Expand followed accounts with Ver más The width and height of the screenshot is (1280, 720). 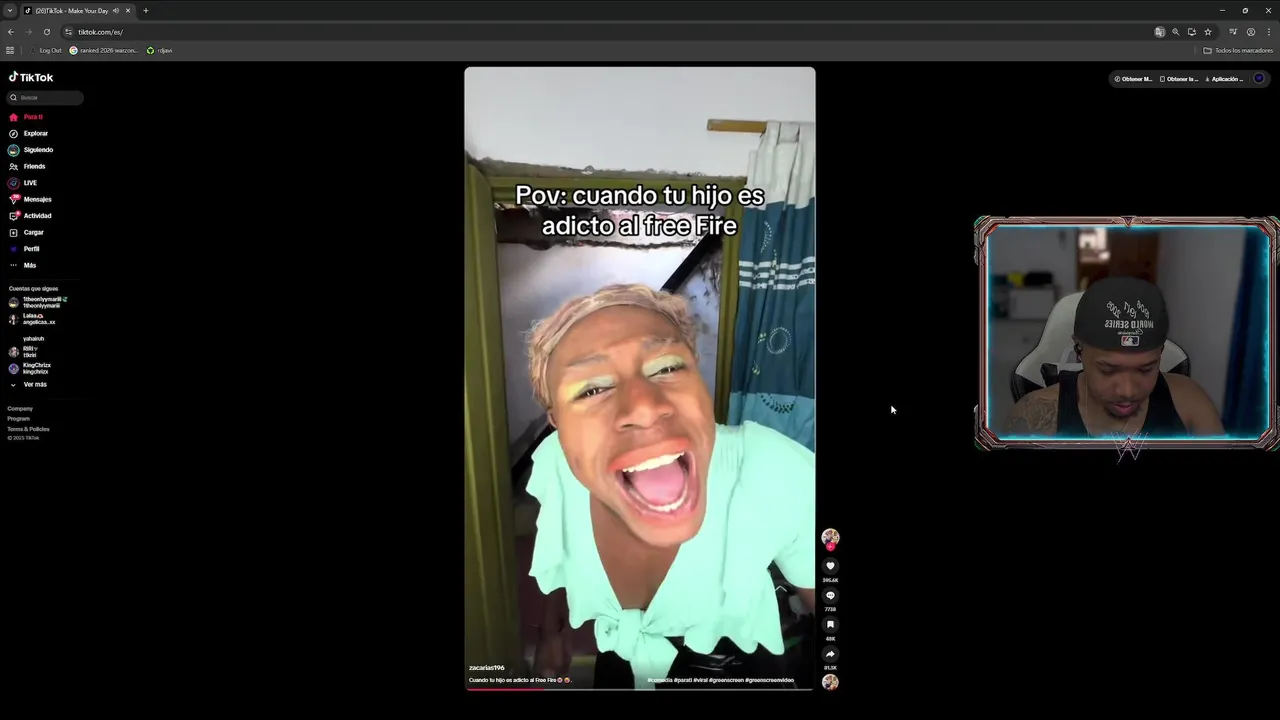(29, 384)
